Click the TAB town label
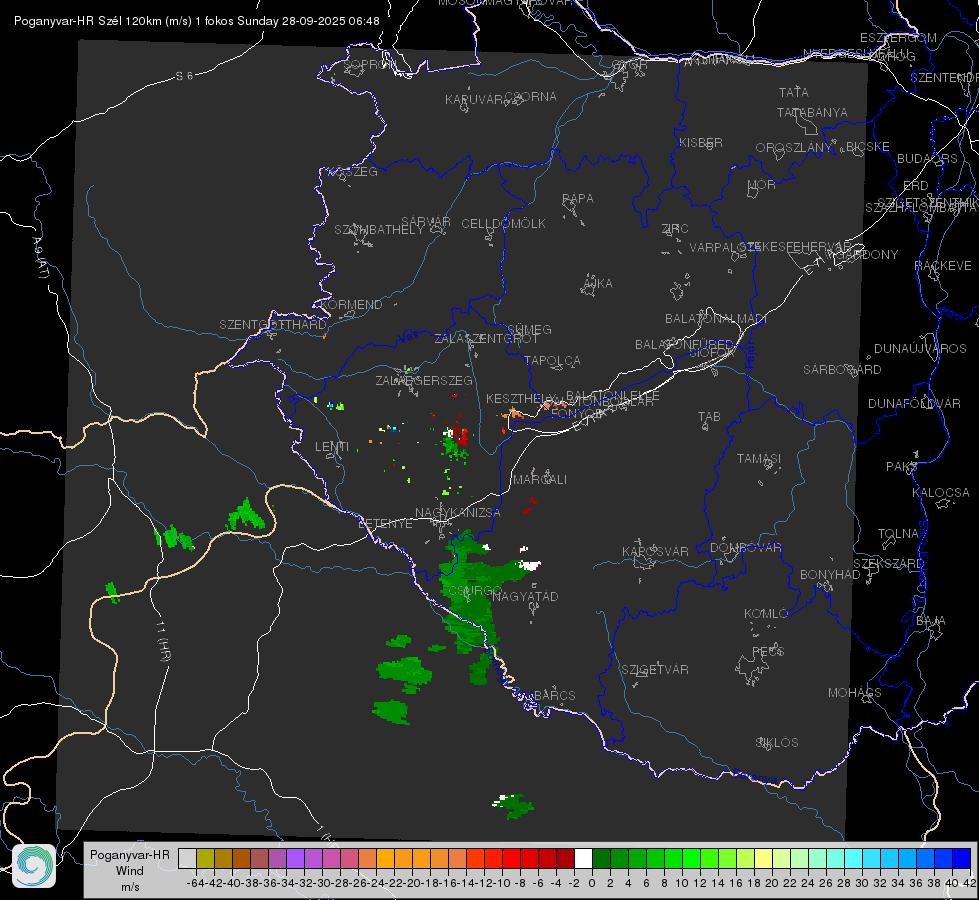This screenshot has height=900, width=979. 709,417
